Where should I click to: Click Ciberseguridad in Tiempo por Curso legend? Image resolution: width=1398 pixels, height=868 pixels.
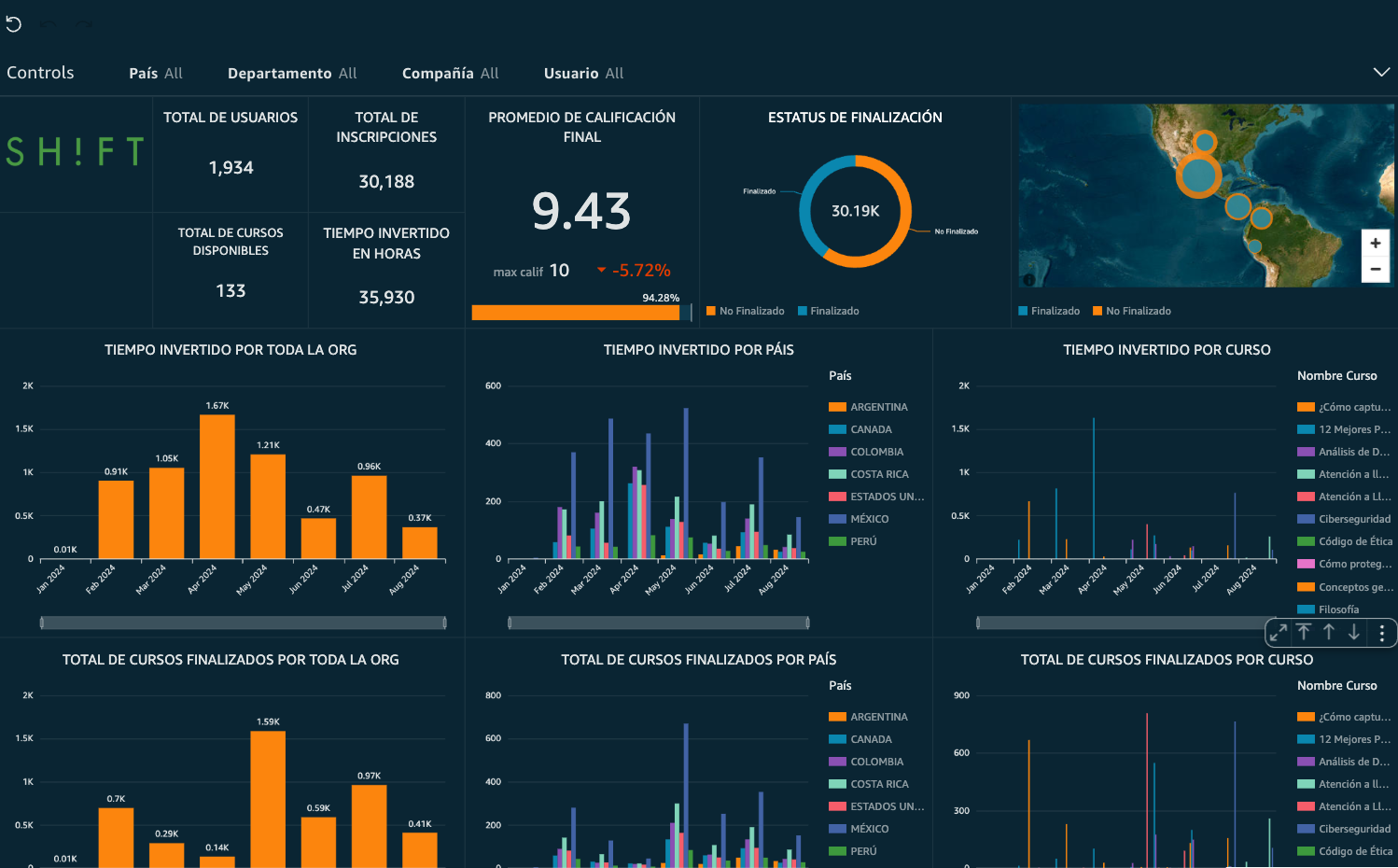1344,519
